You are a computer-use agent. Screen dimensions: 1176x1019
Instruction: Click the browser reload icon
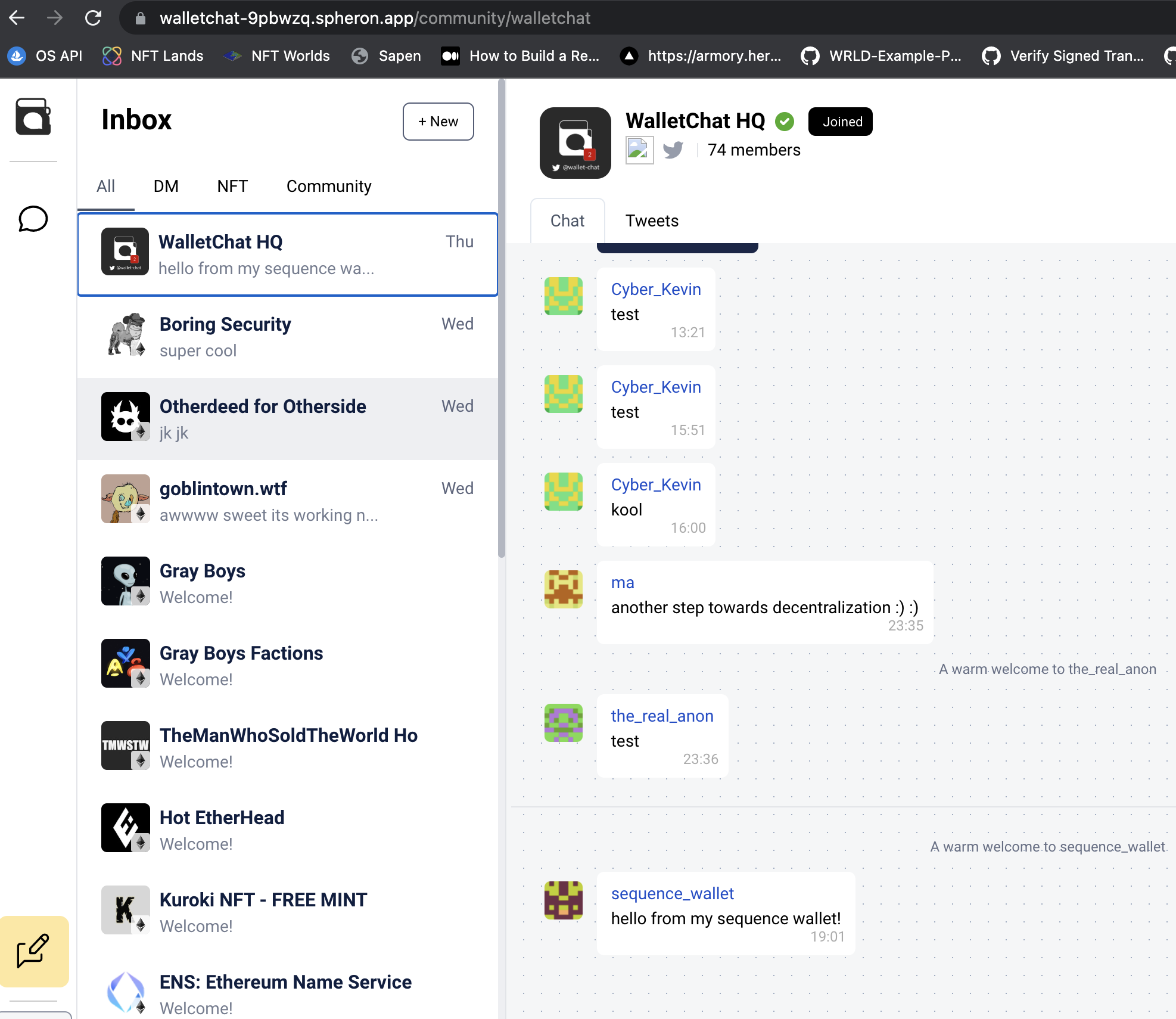(x=94, y=18)
